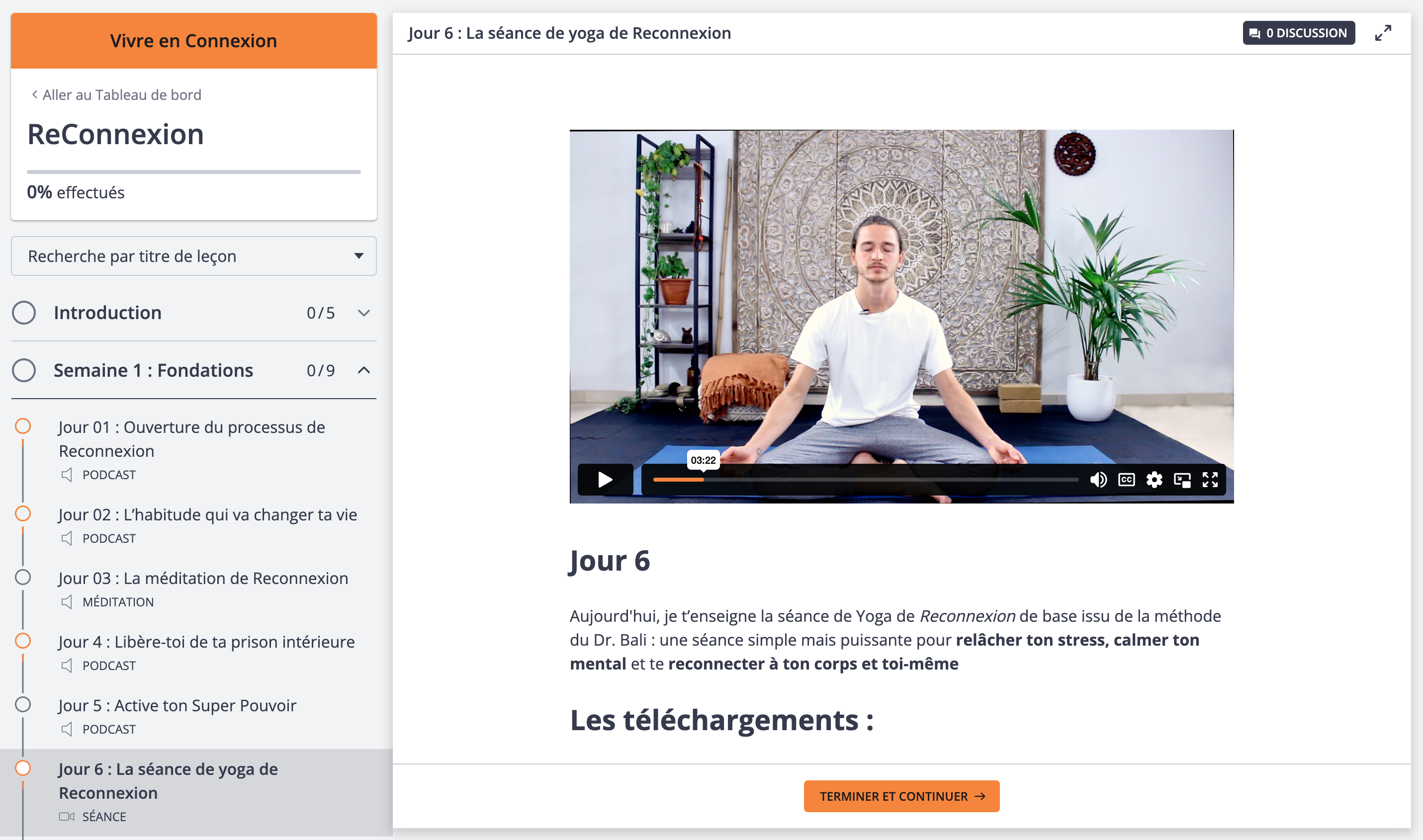The image size is (1423, 840).
Task: Click the video progress bar
Action: (x=865, y=480)
